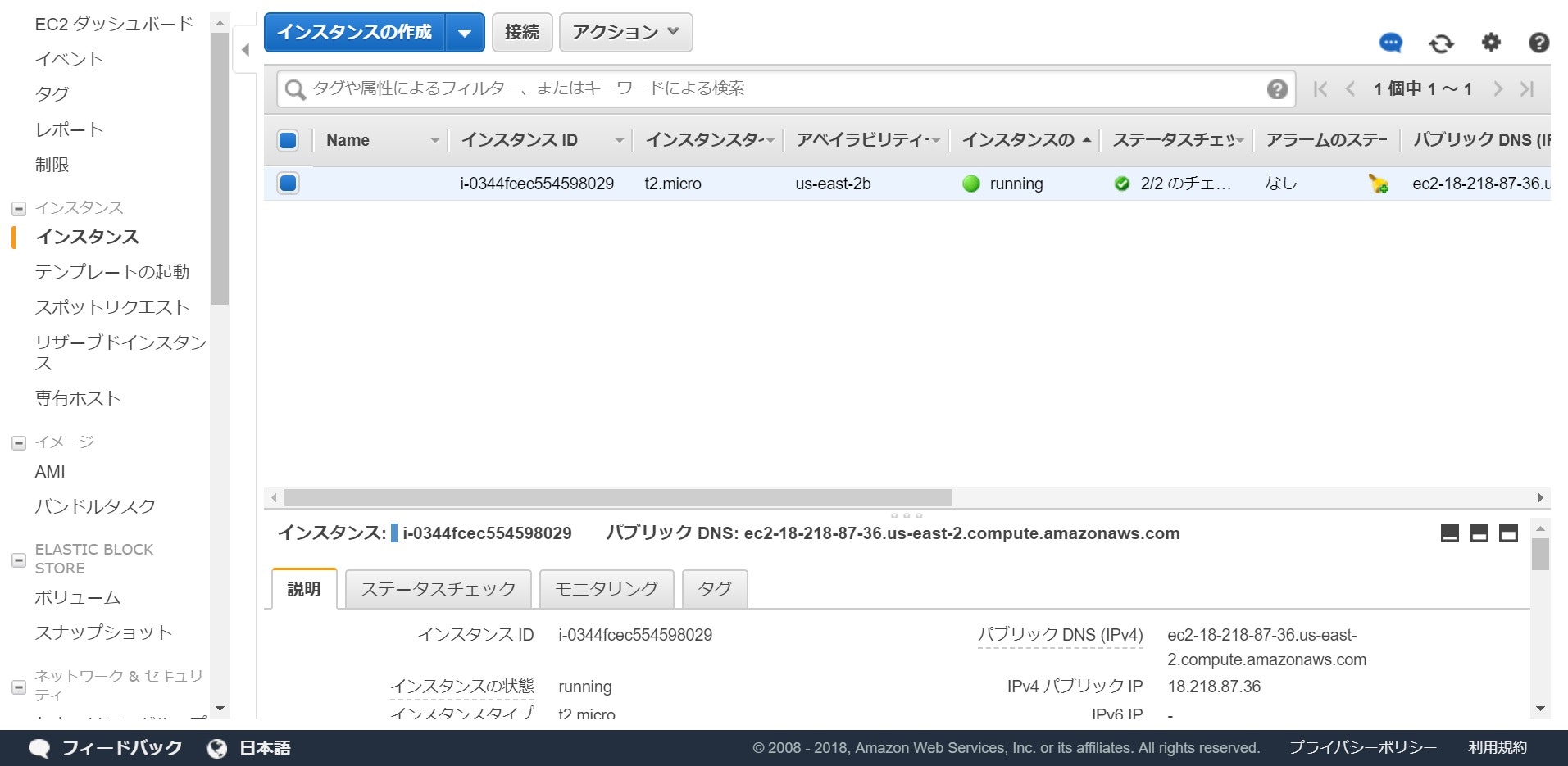Screen dimensions: 1568x766
Task: Go to last page of results
Action: (1527, 89)
